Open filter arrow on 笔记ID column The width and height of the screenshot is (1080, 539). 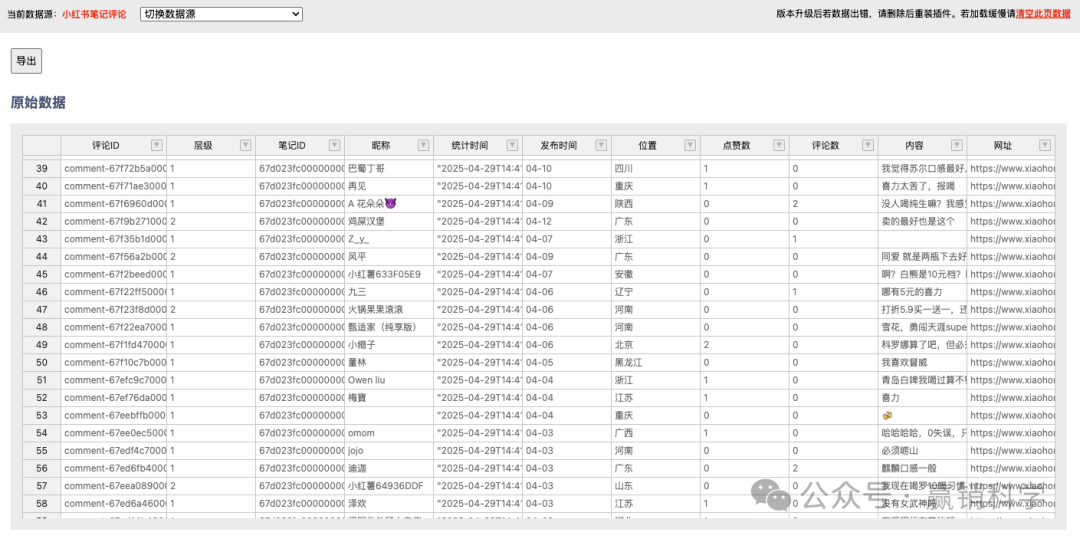pos(334,145)
